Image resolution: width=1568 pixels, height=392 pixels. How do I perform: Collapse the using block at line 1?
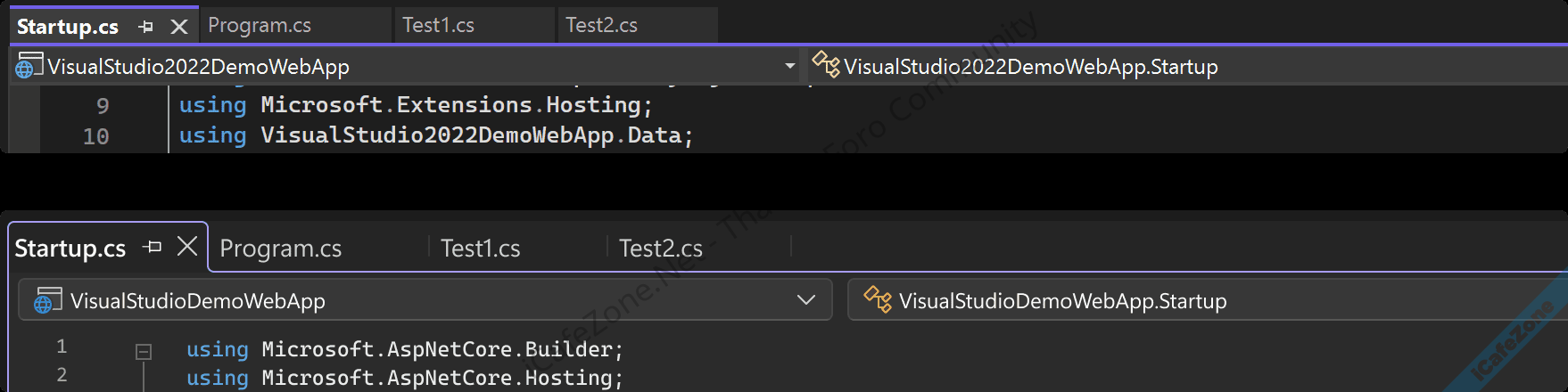(143, 351)
